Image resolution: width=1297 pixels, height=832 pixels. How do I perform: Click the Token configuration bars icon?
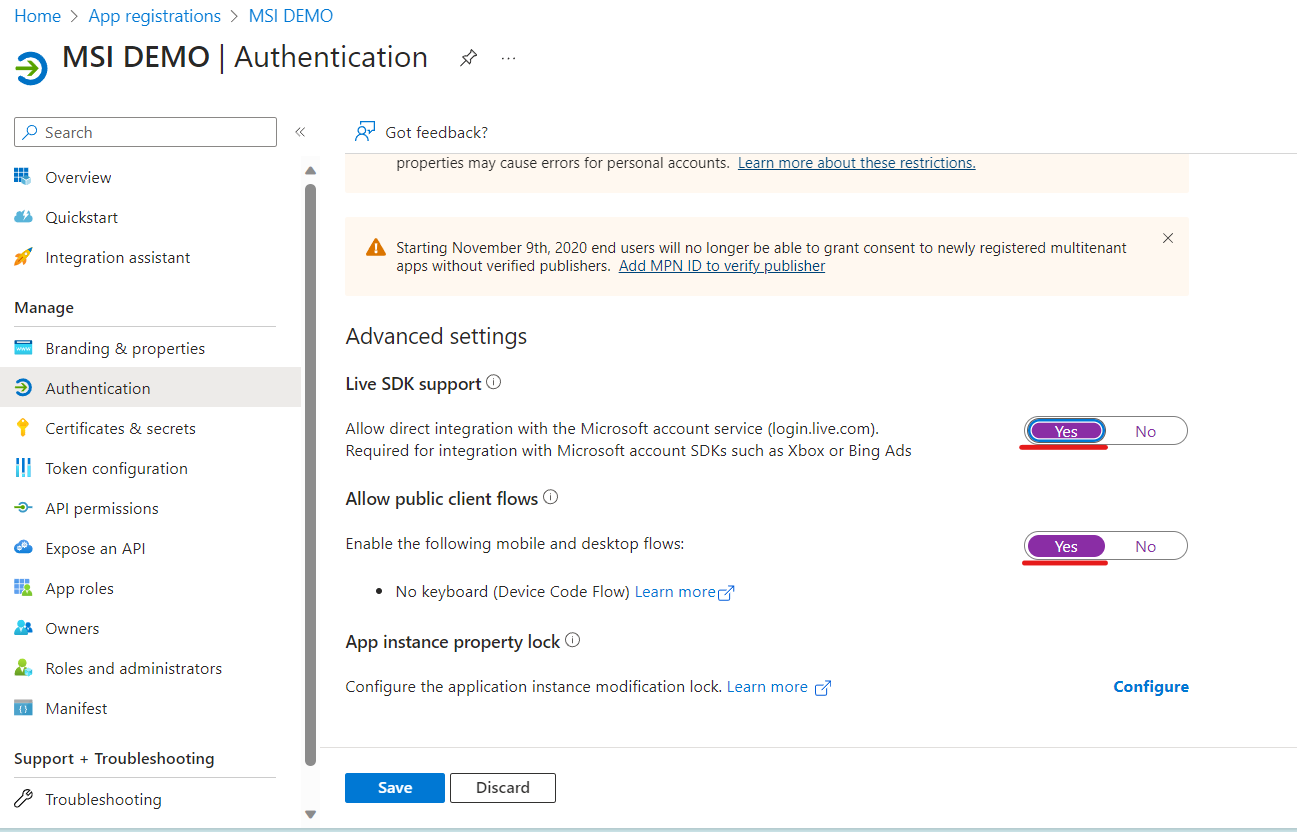pos(23,468)
